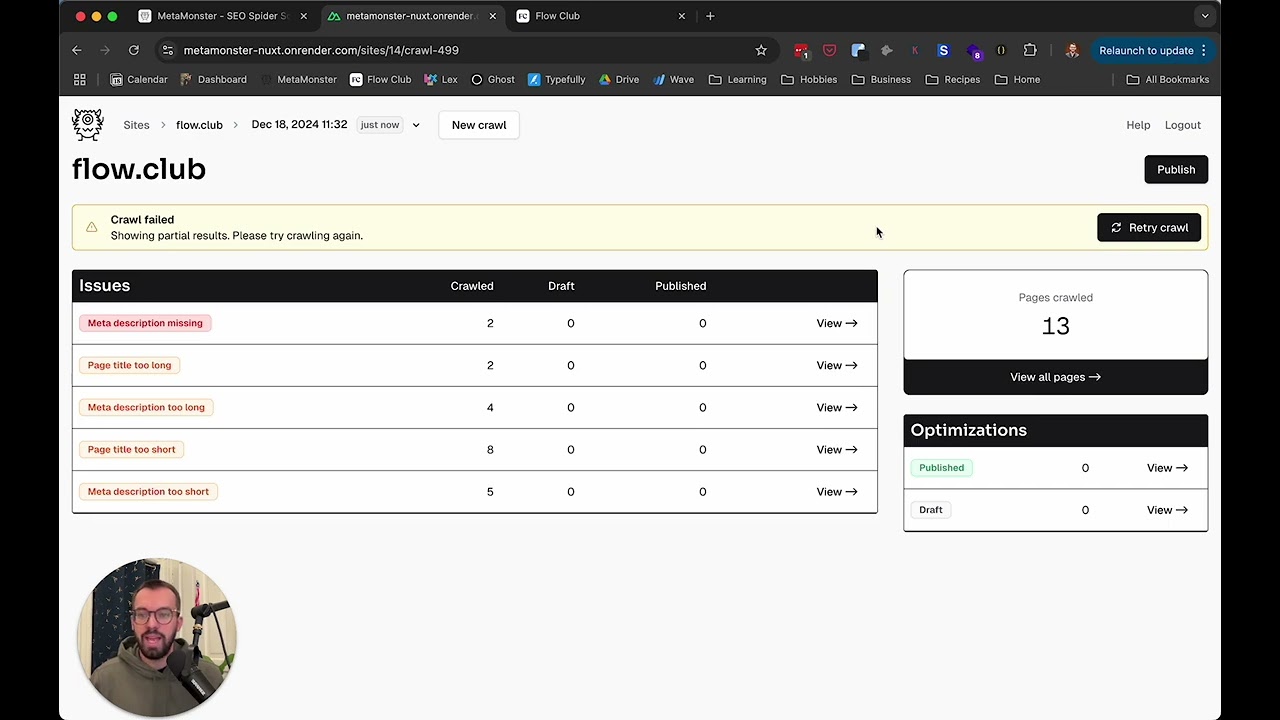
Task: Open the Help link
Action: pos(1138,125)
